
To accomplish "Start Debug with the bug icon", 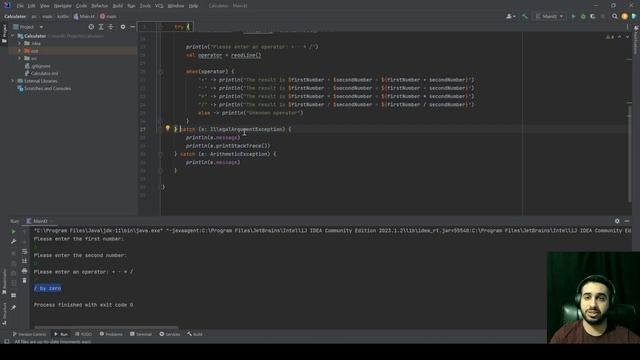I will coord(583,16).
